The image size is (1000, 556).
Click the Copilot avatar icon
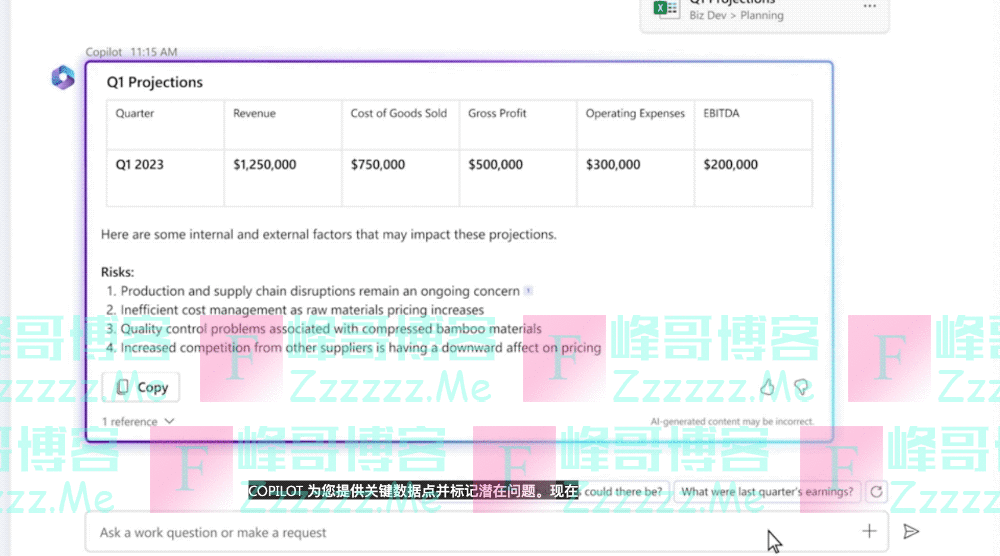coord(63,77)
